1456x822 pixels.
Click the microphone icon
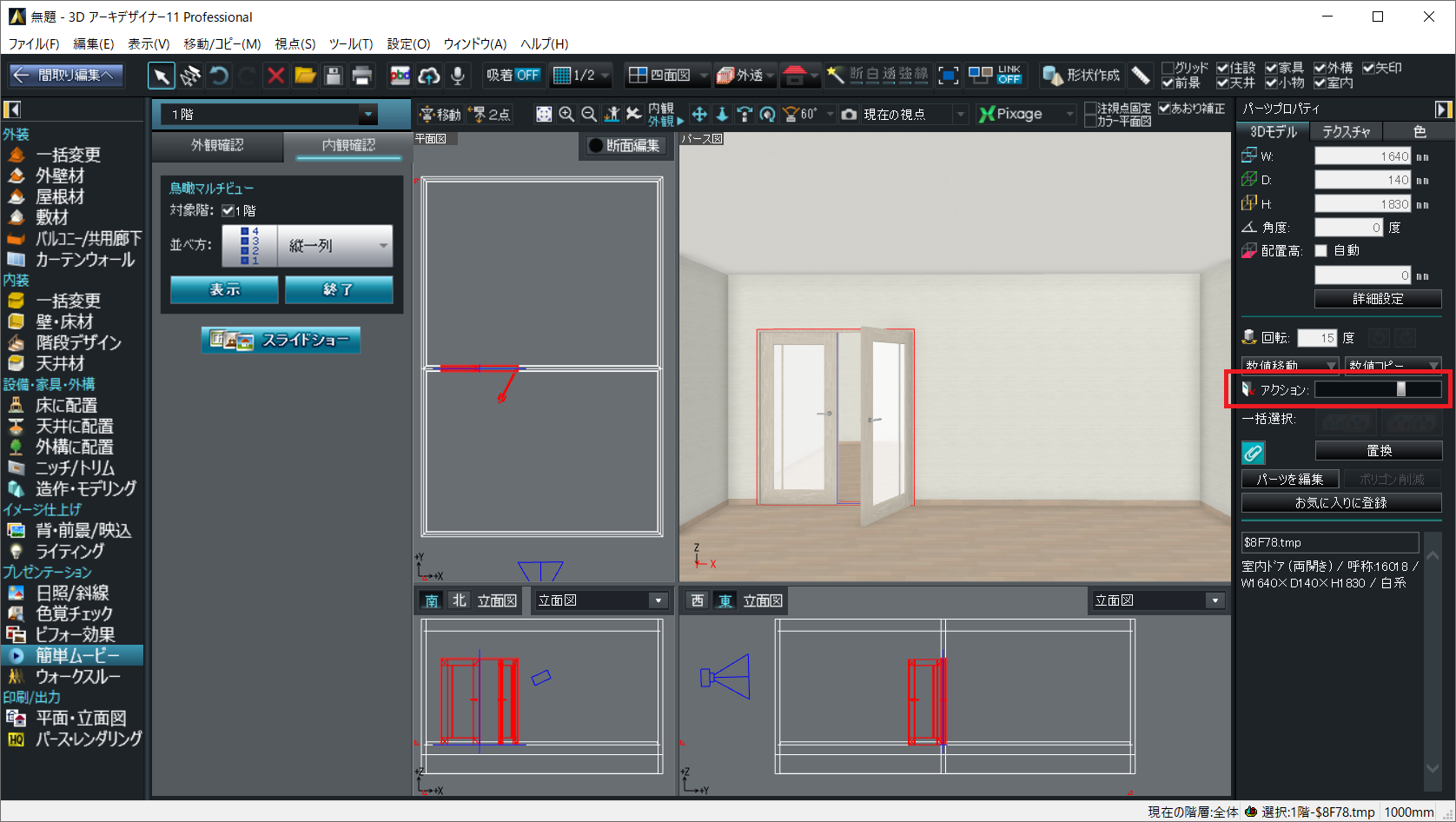[457, 76]
